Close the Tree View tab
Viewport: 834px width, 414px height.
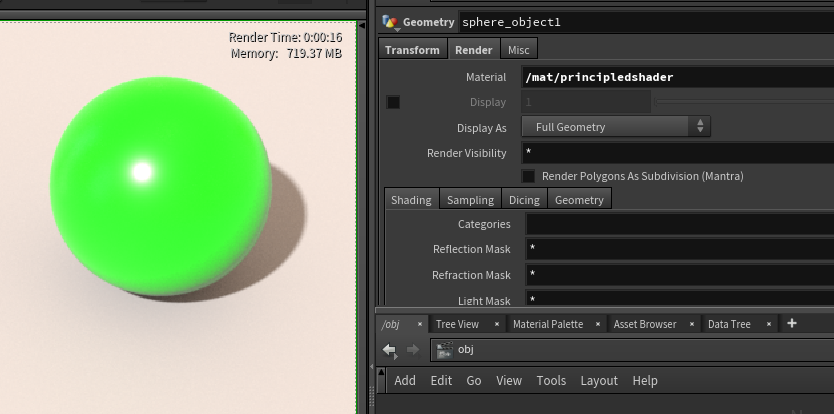click(x=496, y=324)
